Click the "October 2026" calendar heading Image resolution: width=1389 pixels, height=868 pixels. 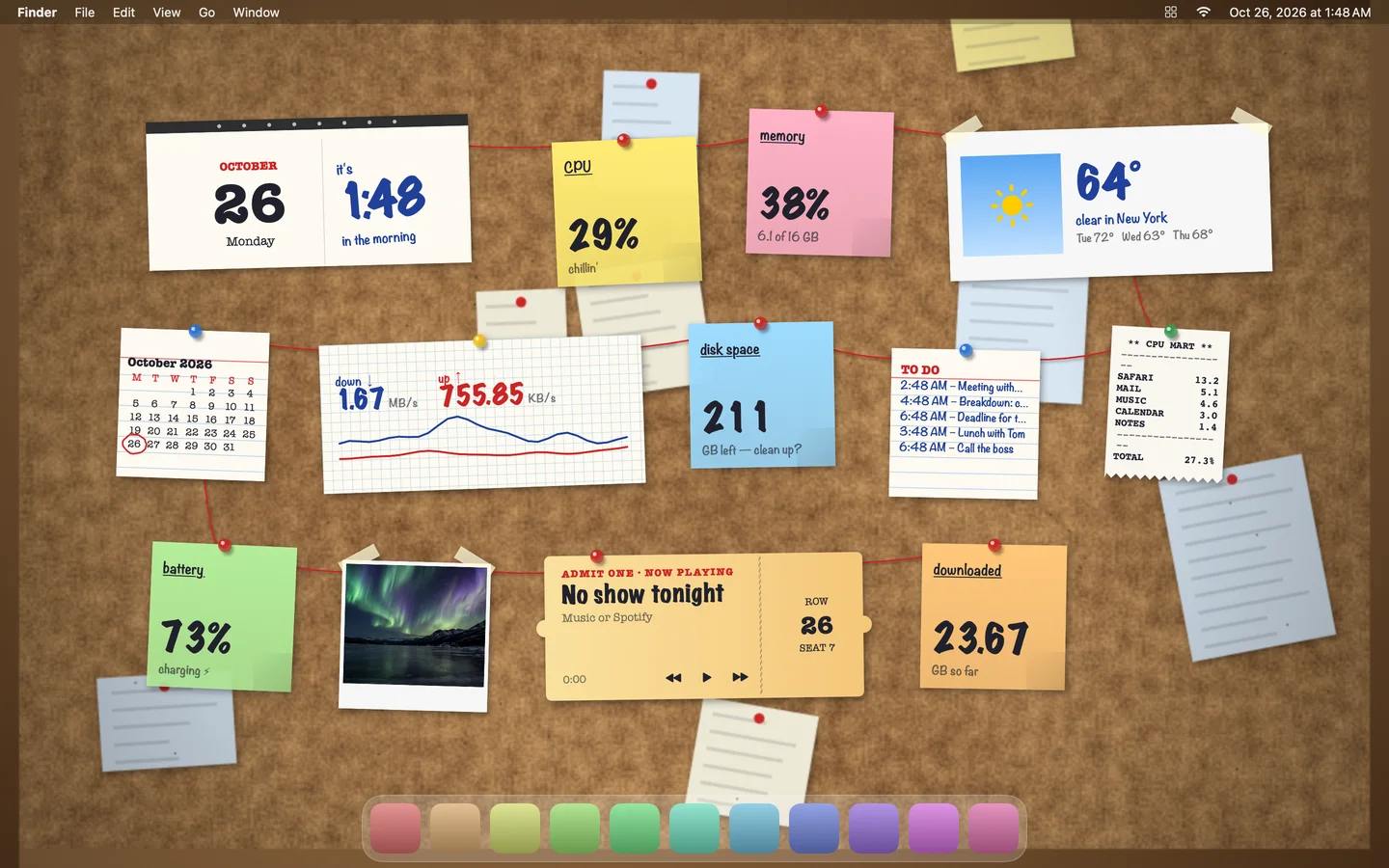pos(170,363)
